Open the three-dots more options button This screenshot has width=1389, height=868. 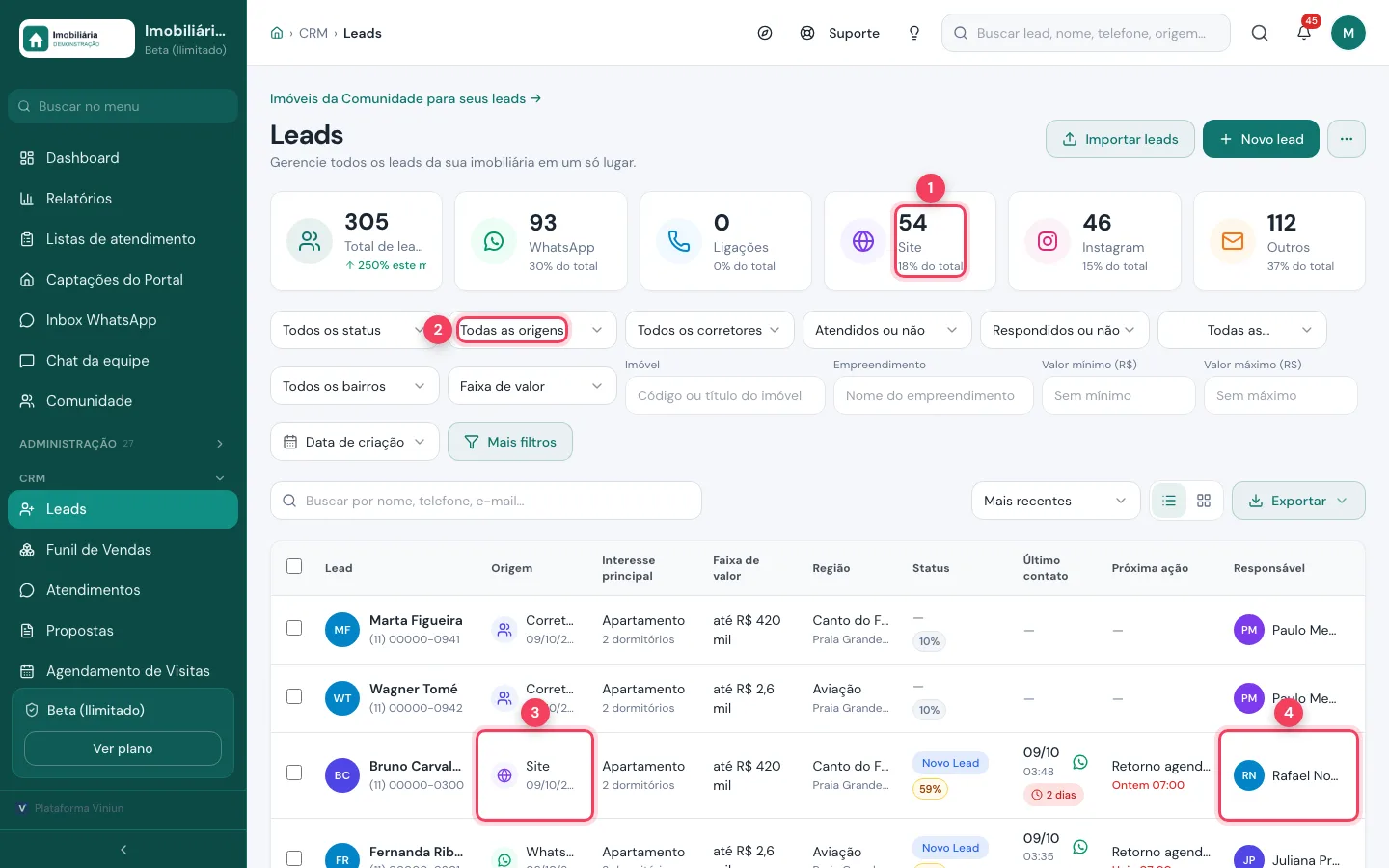1347,139
